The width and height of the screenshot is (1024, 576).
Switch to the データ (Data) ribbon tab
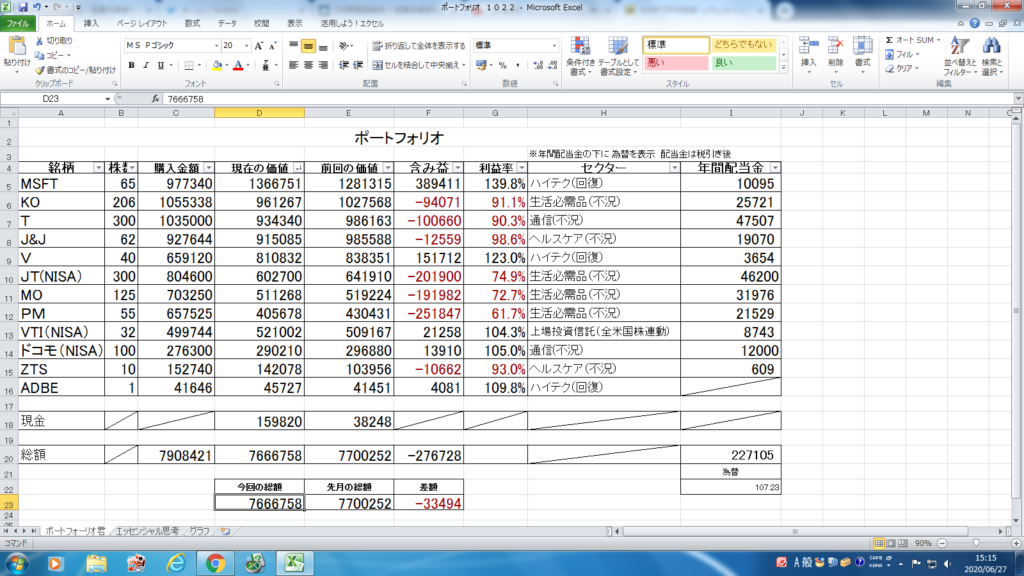[227, 24]
